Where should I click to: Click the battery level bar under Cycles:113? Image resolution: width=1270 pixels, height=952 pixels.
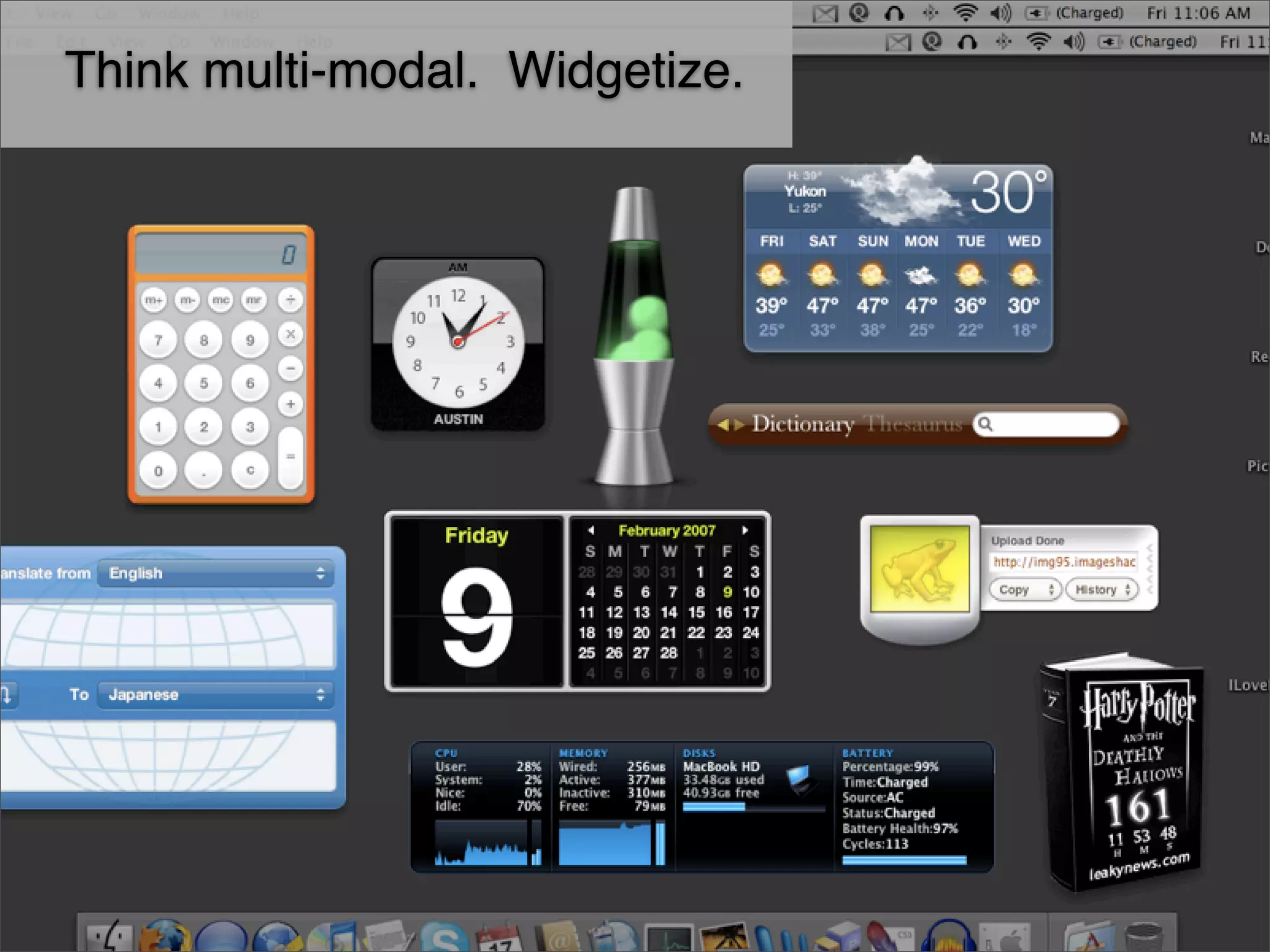click(x=904, y=860)
